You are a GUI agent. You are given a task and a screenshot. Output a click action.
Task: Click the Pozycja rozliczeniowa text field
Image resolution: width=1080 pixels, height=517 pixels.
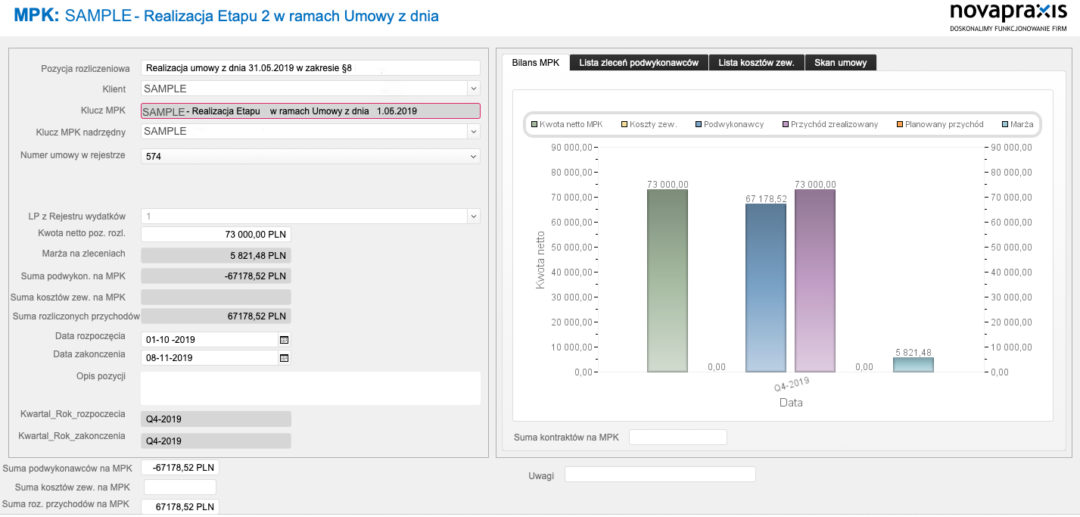coord(310,68)
